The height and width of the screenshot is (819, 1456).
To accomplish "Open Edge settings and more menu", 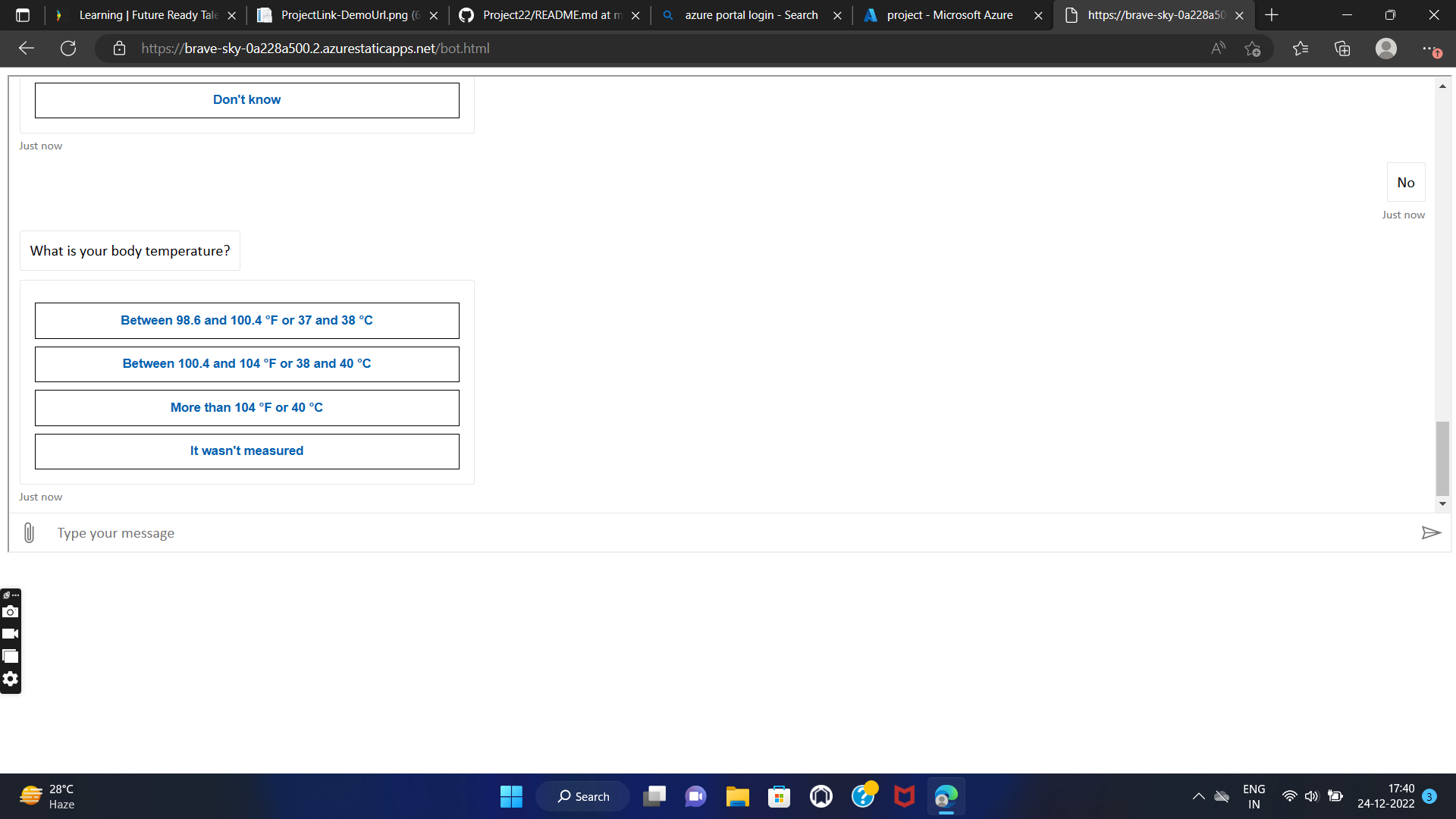I will pyautogui.click(x=1430, y=49).
